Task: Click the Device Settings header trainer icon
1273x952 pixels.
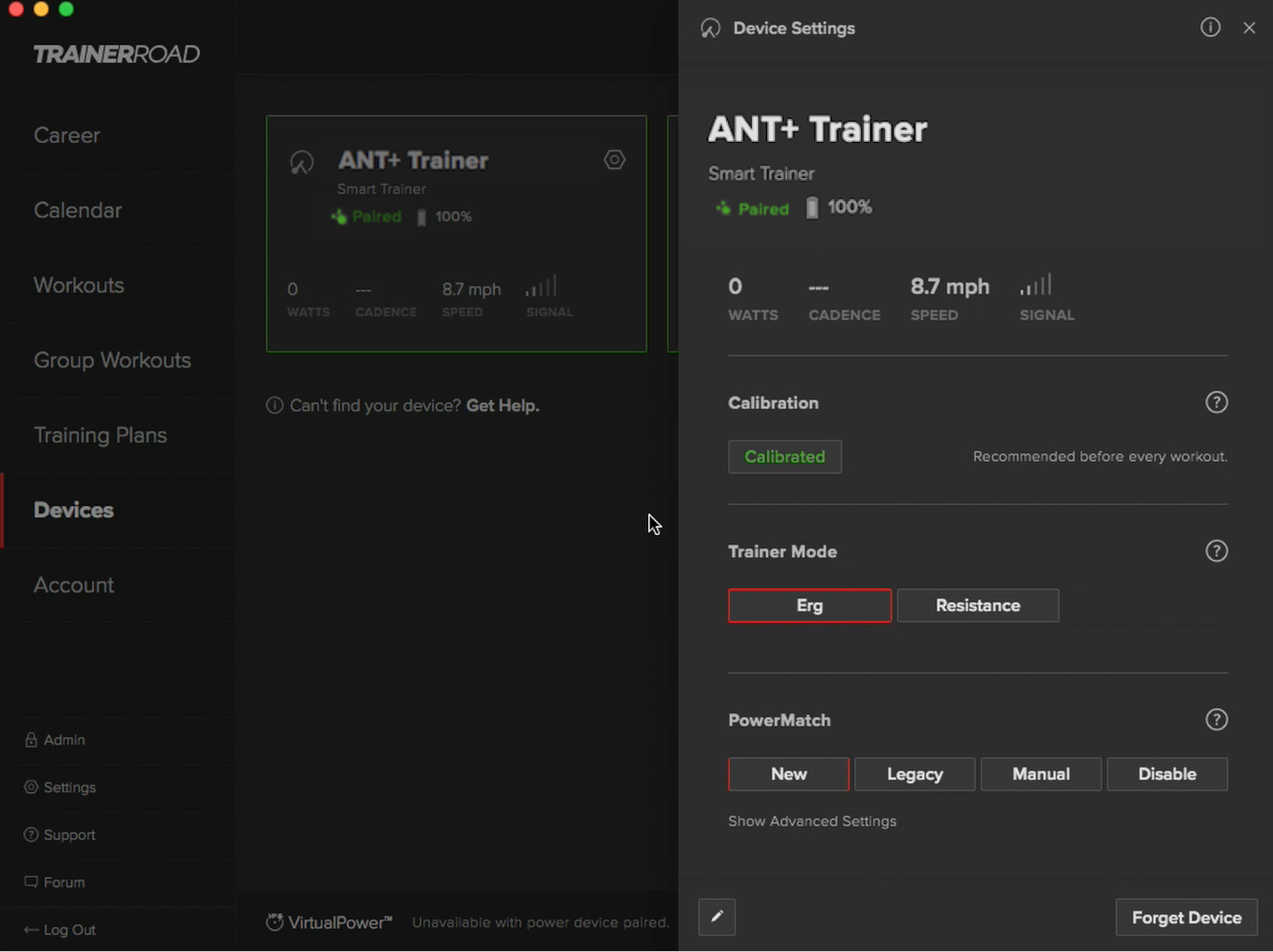Action: pos(711,28)
